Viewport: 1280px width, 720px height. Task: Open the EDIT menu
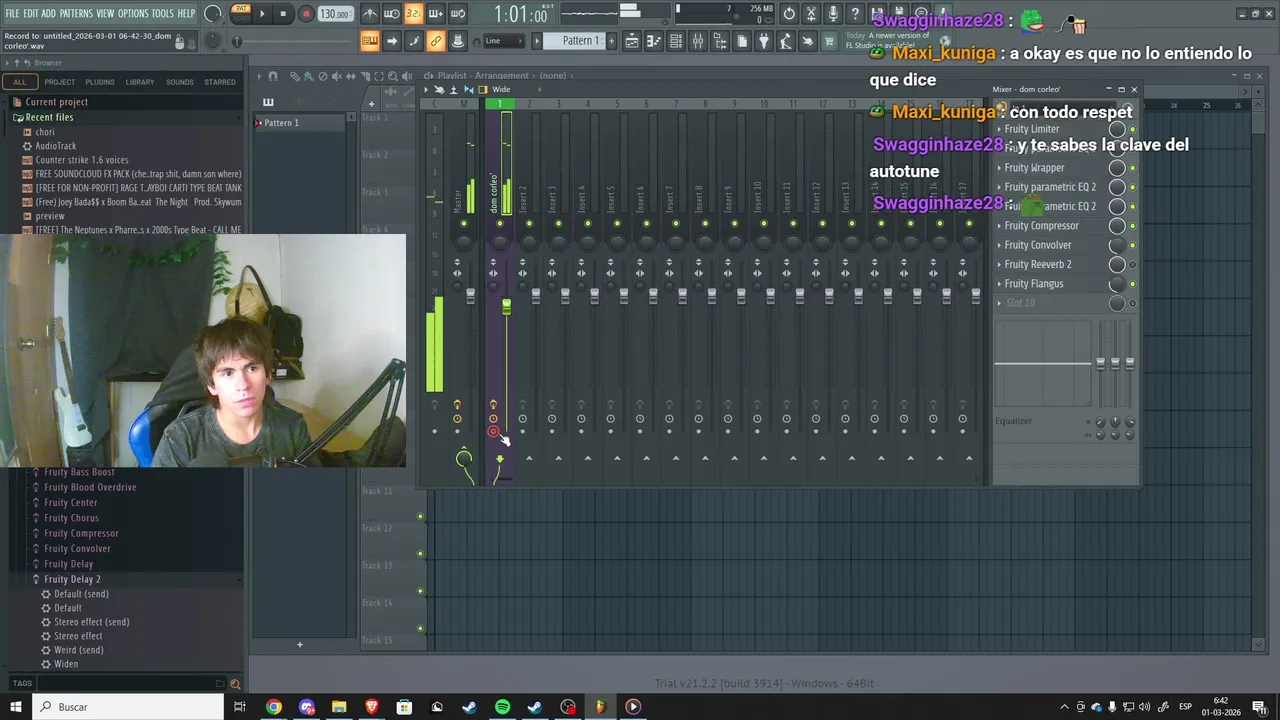31,13
